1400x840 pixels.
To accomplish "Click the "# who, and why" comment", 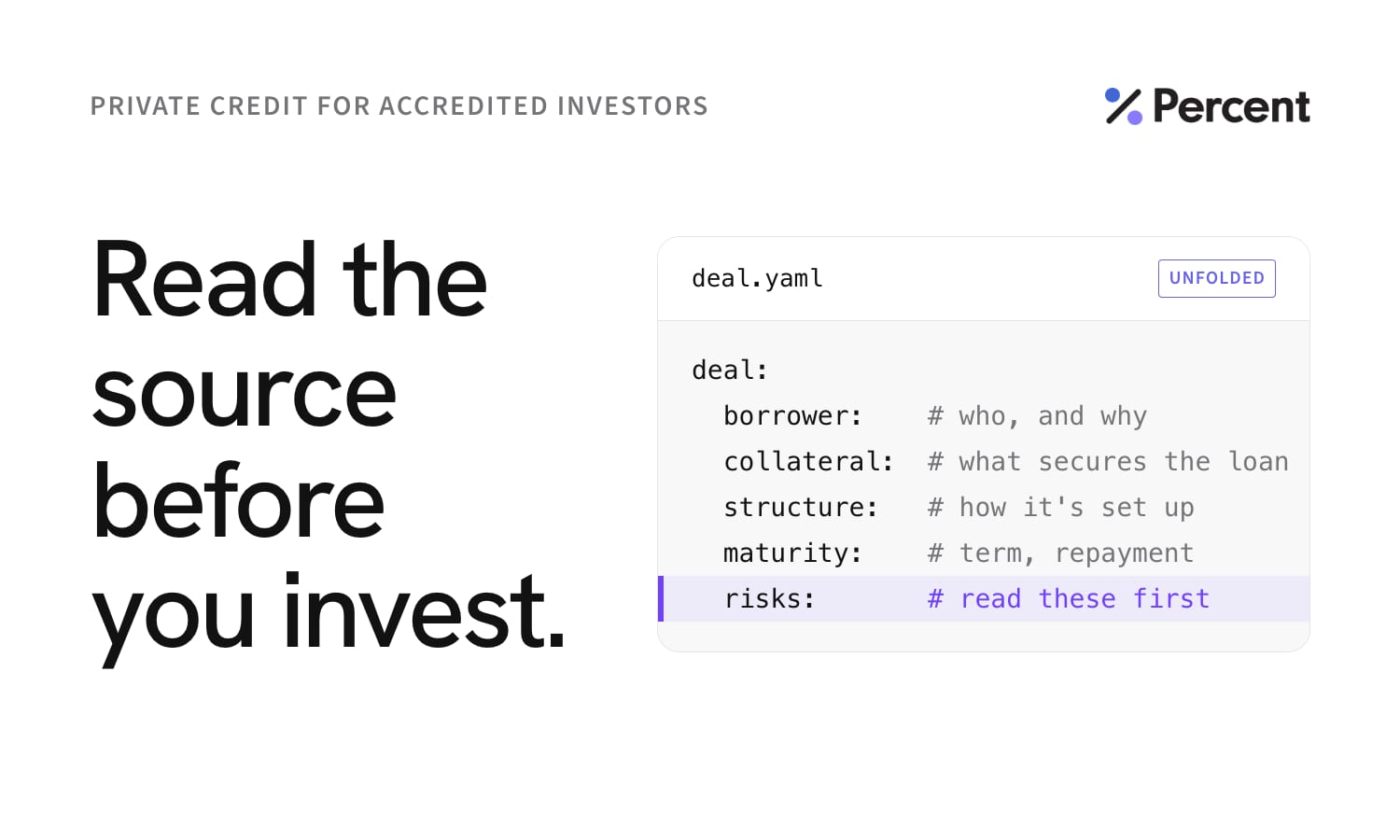I will coord(1037,415).
